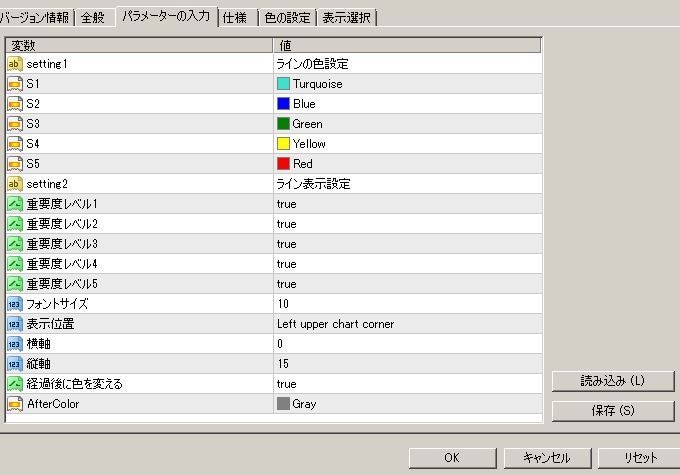Screen dimensions: 680x475
Task: Switch to the 全般 tab
Action: tap(93, 18)
